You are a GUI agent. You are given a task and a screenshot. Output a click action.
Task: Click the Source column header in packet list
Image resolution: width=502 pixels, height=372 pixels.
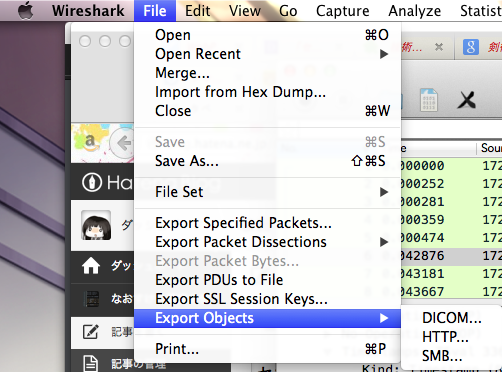click(x=490, y=148)
